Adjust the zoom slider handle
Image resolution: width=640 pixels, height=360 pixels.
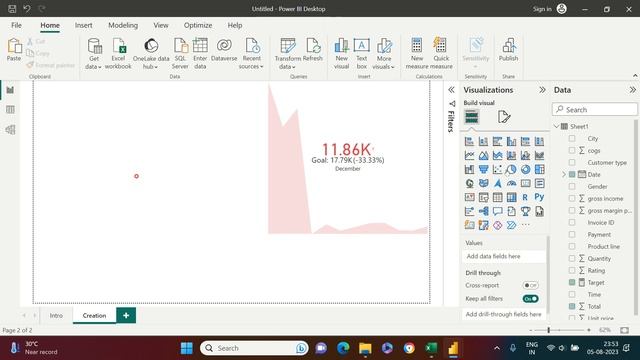click(549, 330)
